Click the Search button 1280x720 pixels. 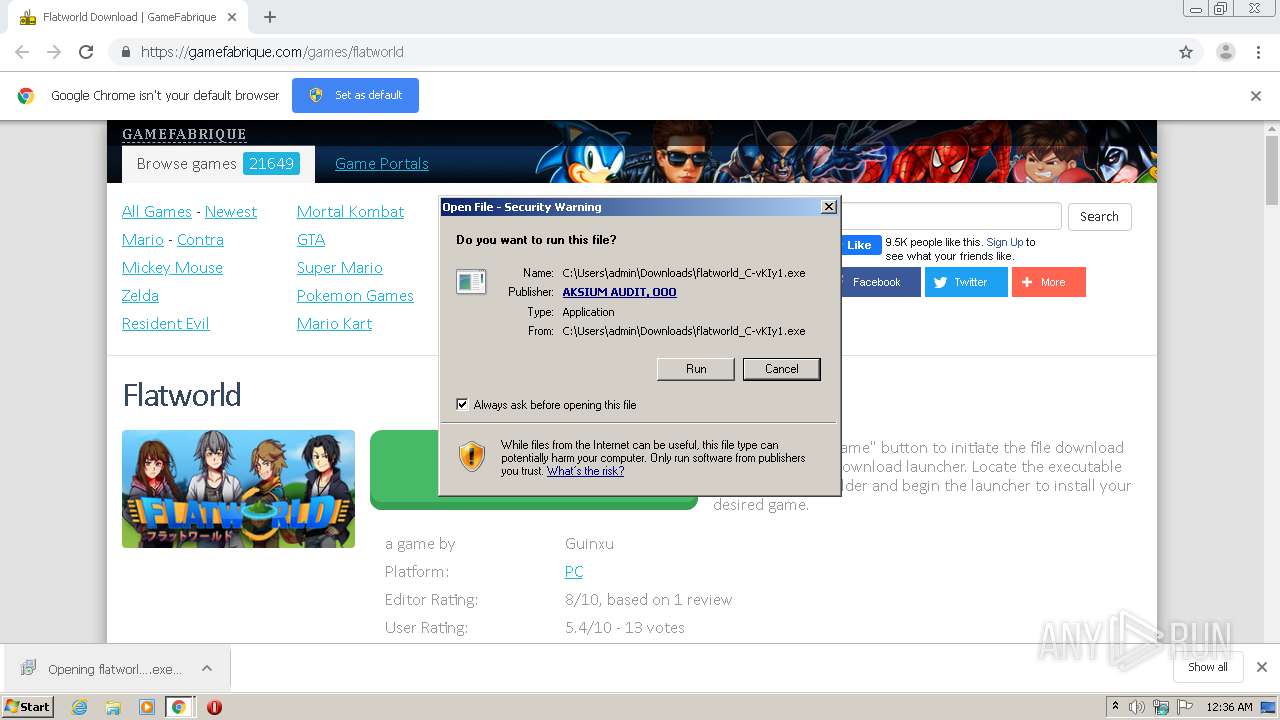tap(1099, 217)
